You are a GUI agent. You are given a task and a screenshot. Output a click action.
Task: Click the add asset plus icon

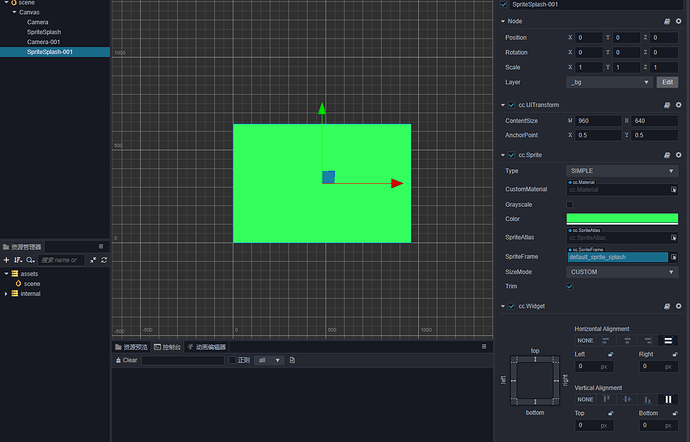pyautogui.click(x=6, y=260)
